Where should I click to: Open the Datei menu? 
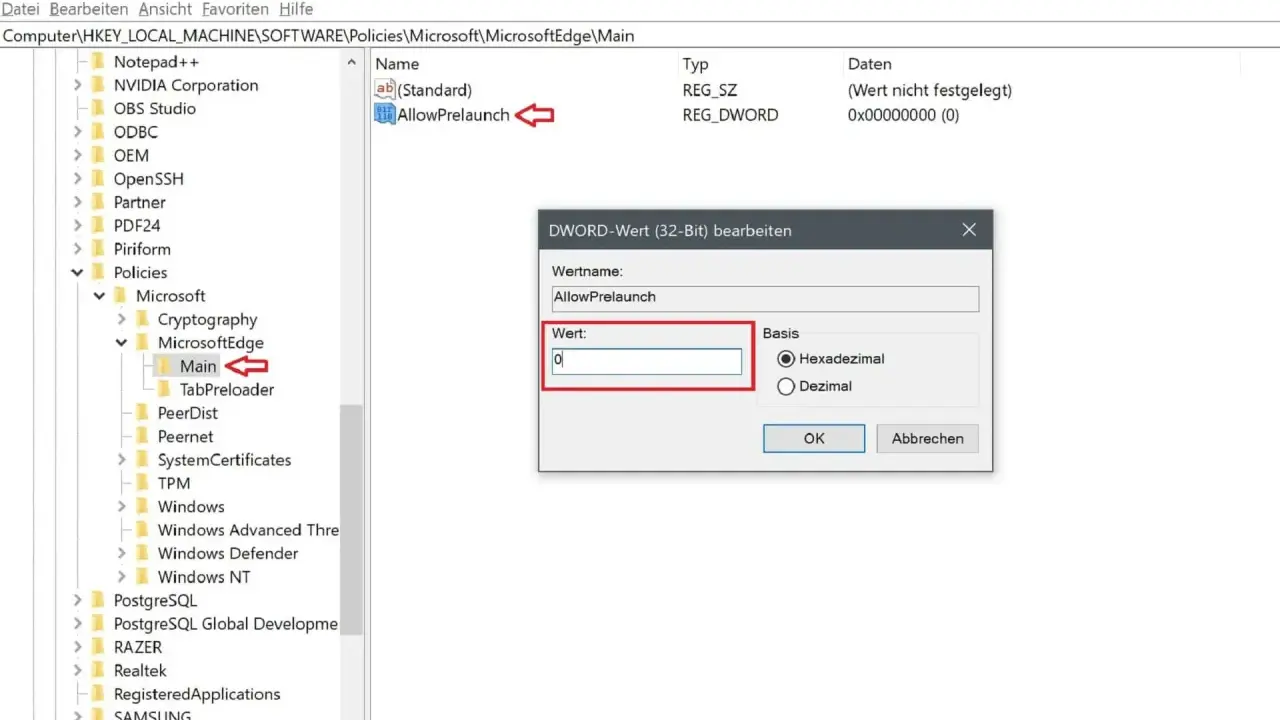coord(21,9)
